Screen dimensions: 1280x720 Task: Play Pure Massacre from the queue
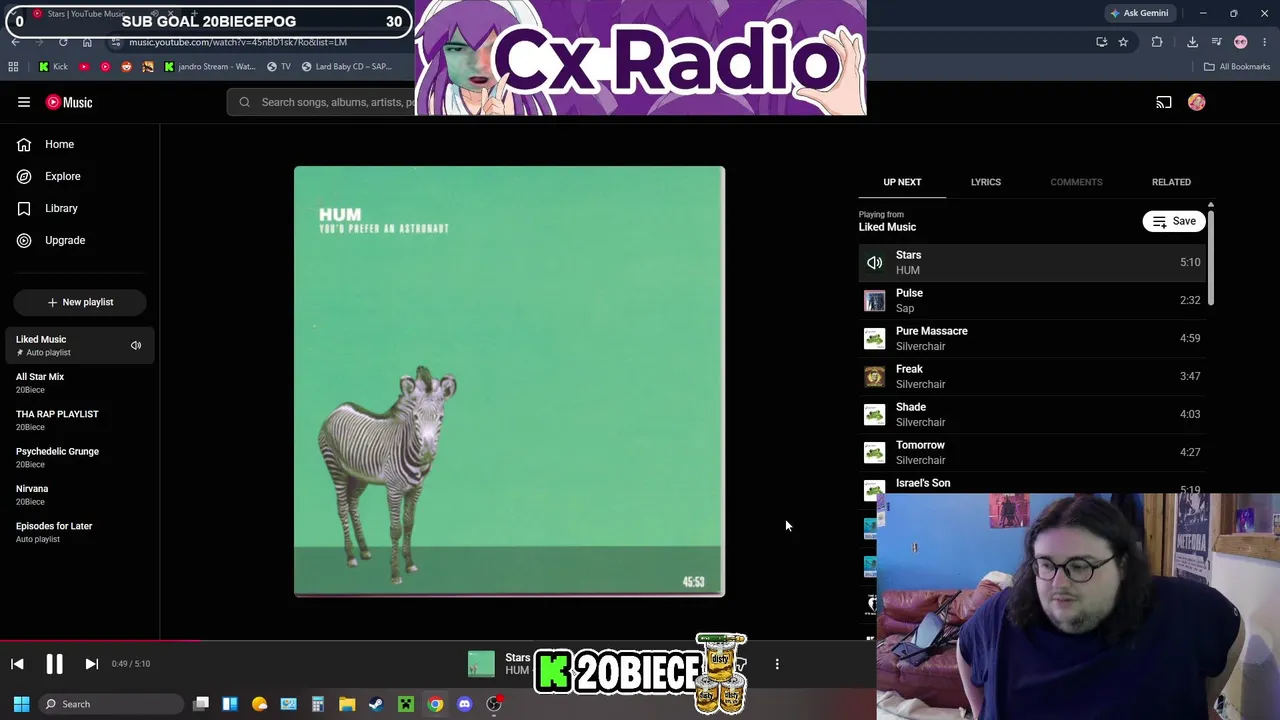coord(1032,338)
